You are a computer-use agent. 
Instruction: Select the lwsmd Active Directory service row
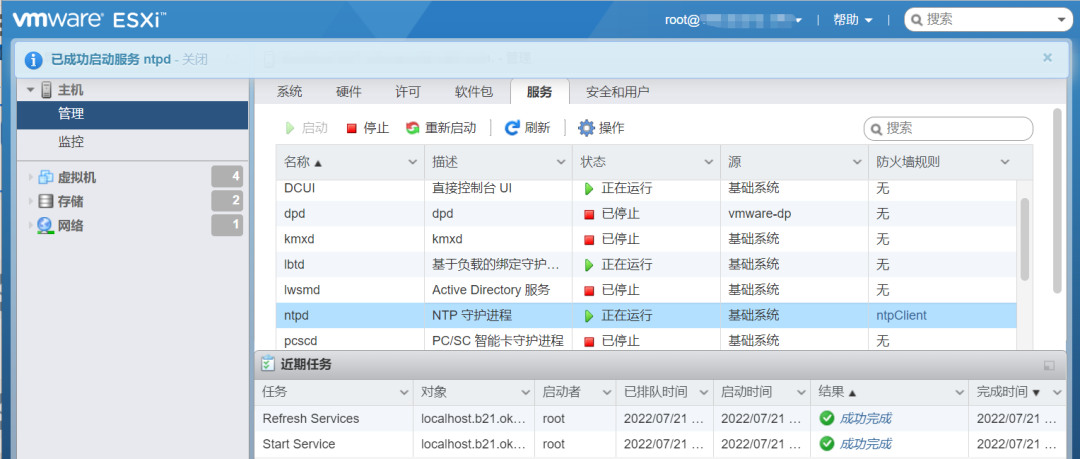[x=645, y=290]
